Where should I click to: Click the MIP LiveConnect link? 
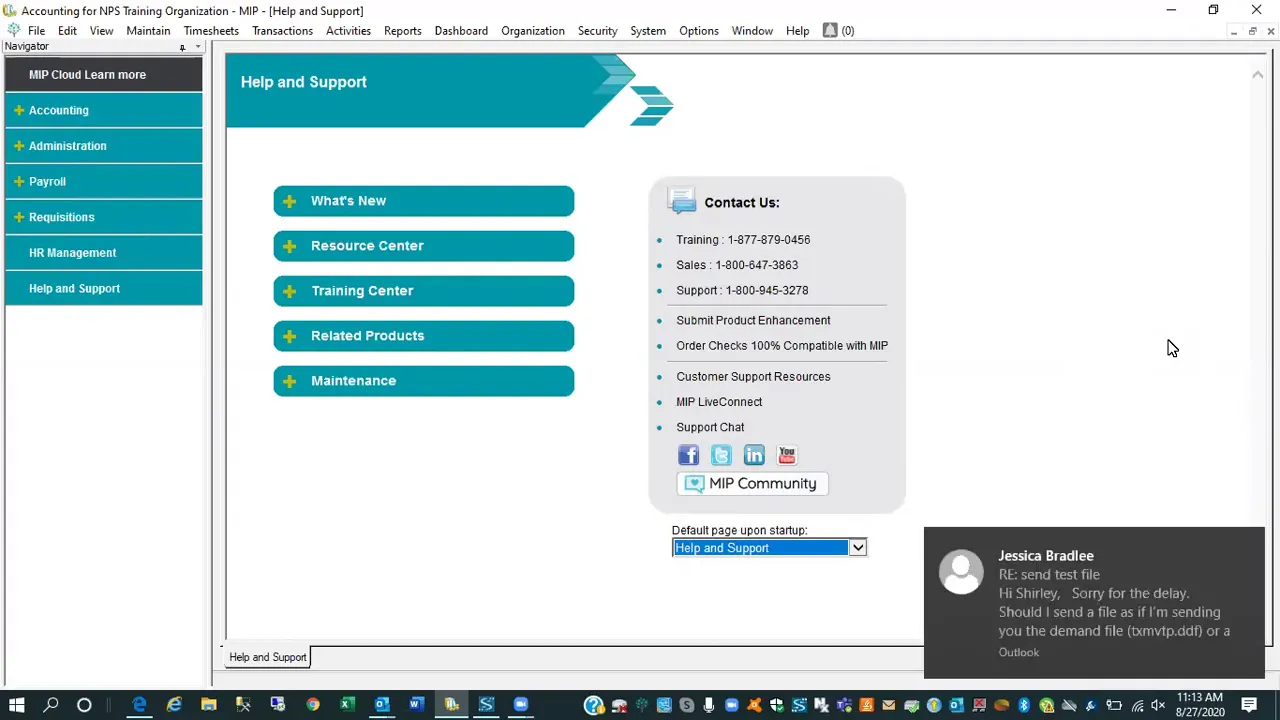(x=719, y=402)
